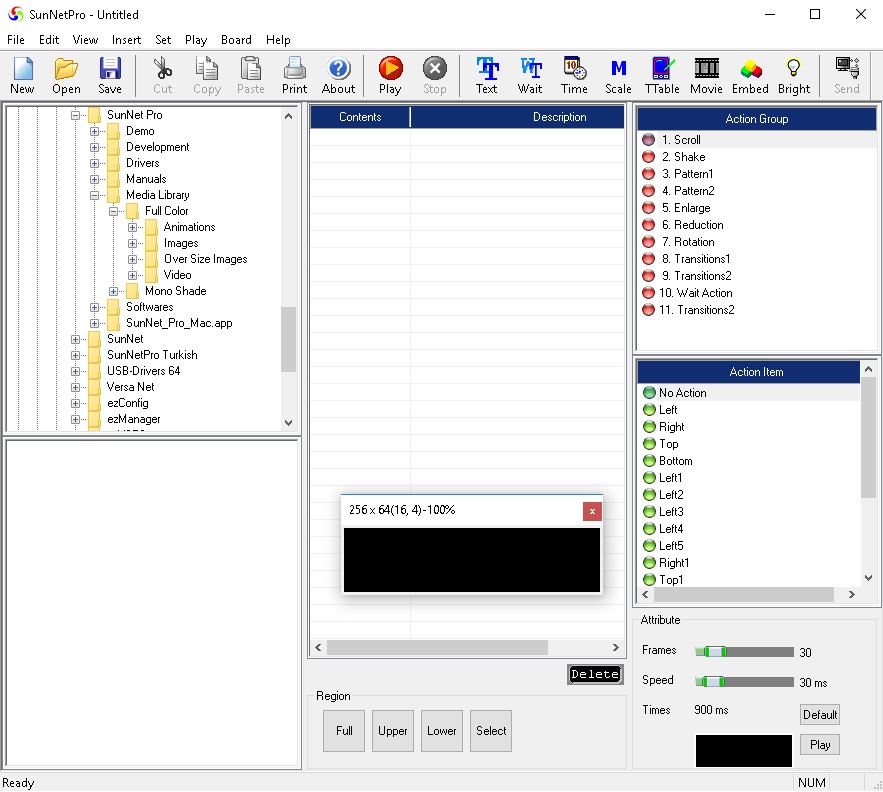Select the 5. Enlarge action group

[756, 208]
